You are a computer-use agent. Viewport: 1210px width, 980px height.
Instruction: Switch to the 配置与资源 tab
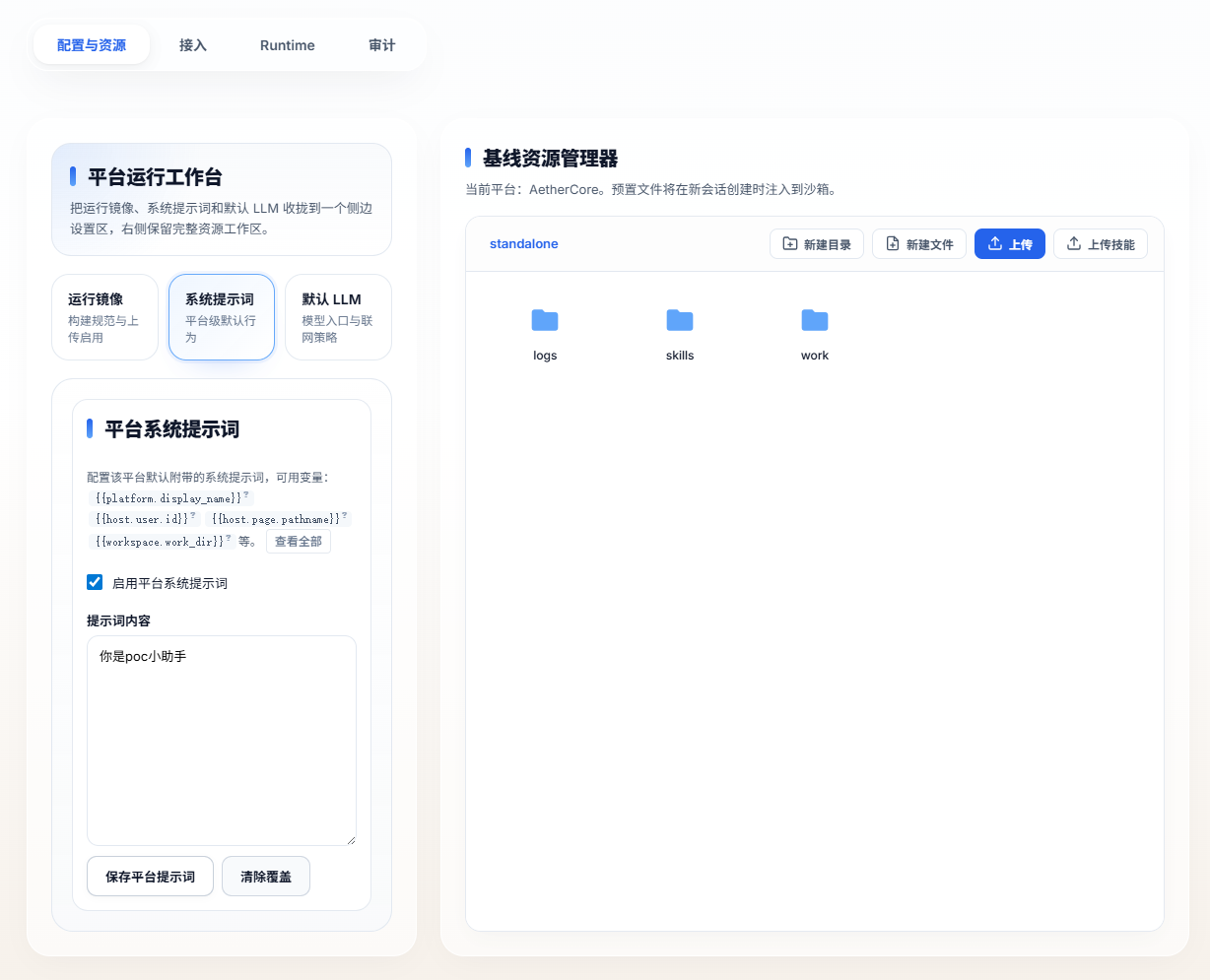(x=92, y=45)
